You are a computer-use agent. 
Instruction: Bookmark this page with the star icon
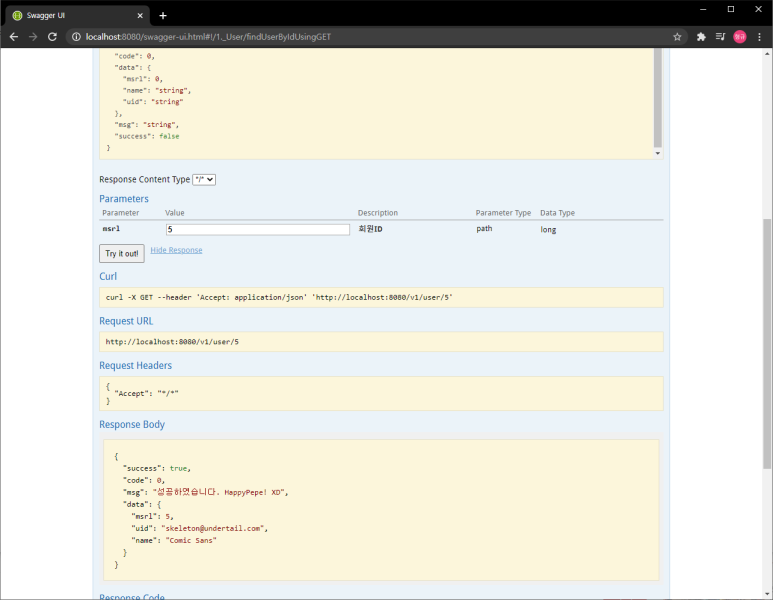click(677, 37)
